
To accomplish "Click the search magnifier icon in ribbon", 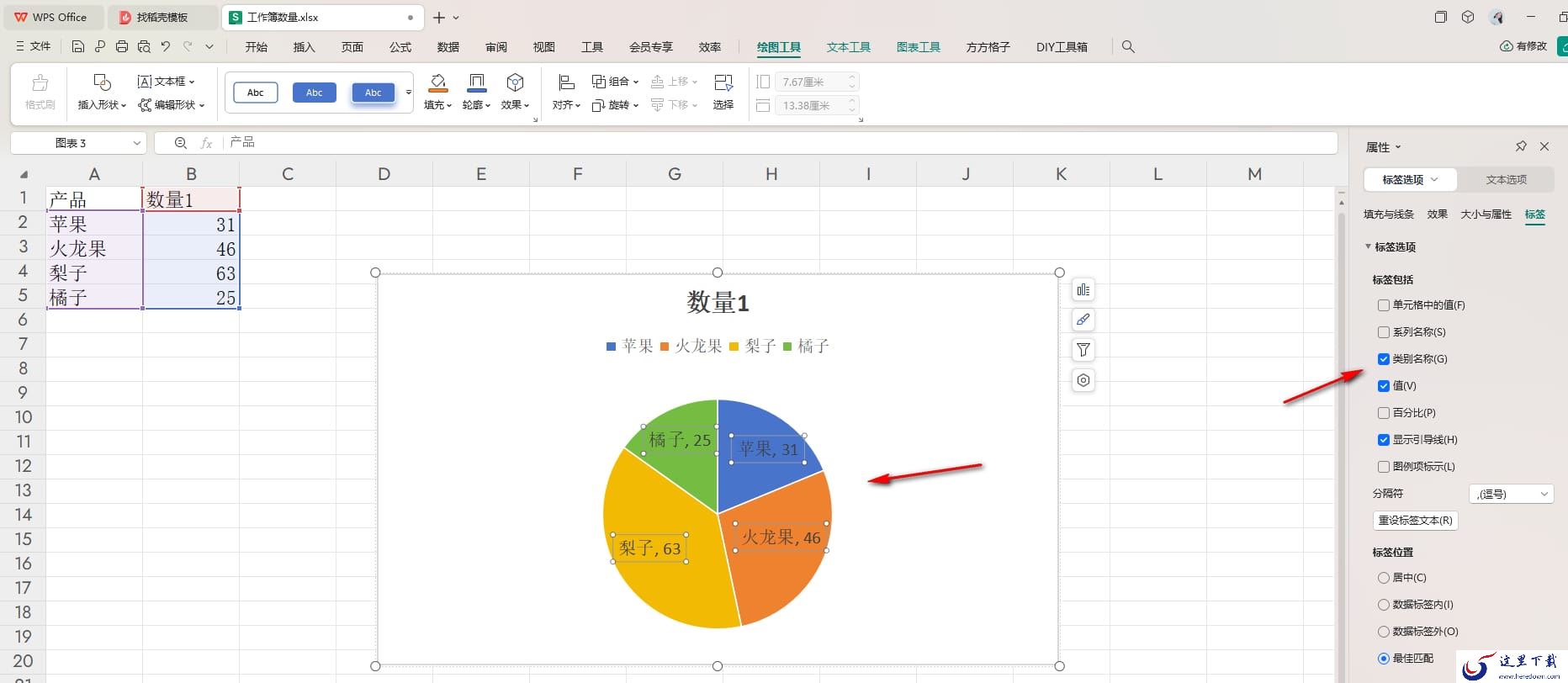I will coord(1128,47).
